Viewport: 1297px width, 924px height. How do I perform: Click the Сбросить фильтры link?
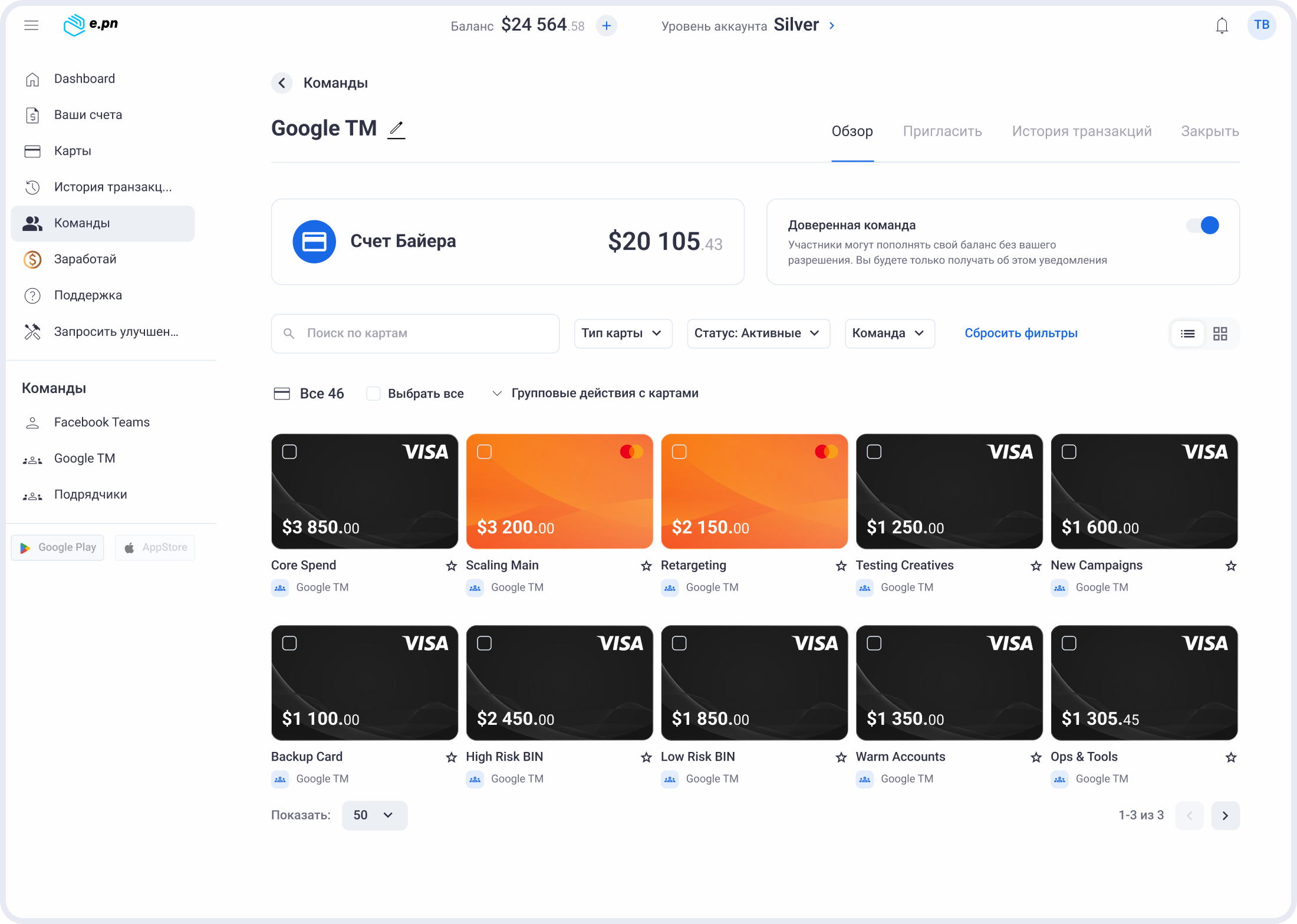point(1021,334)
